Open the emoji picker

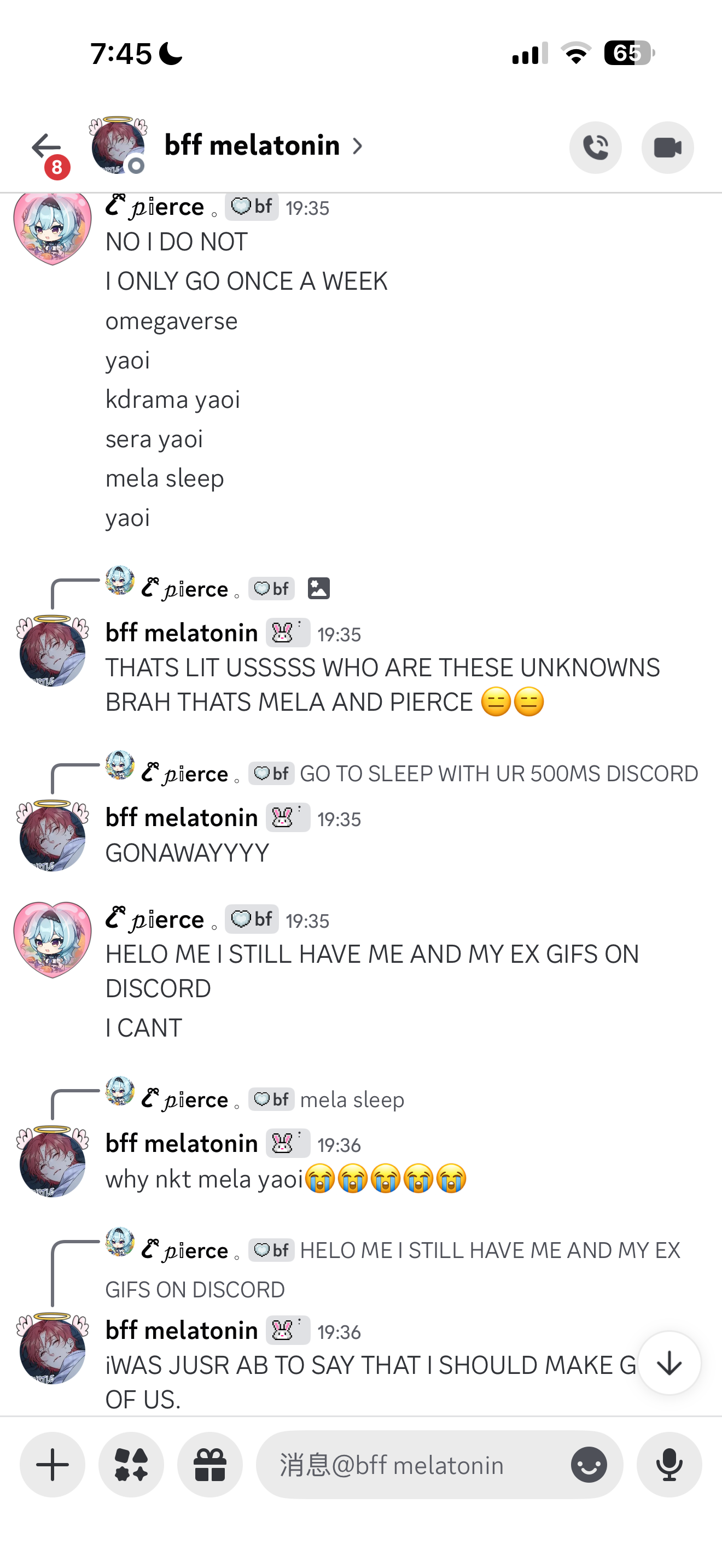tap(589, 1465)
